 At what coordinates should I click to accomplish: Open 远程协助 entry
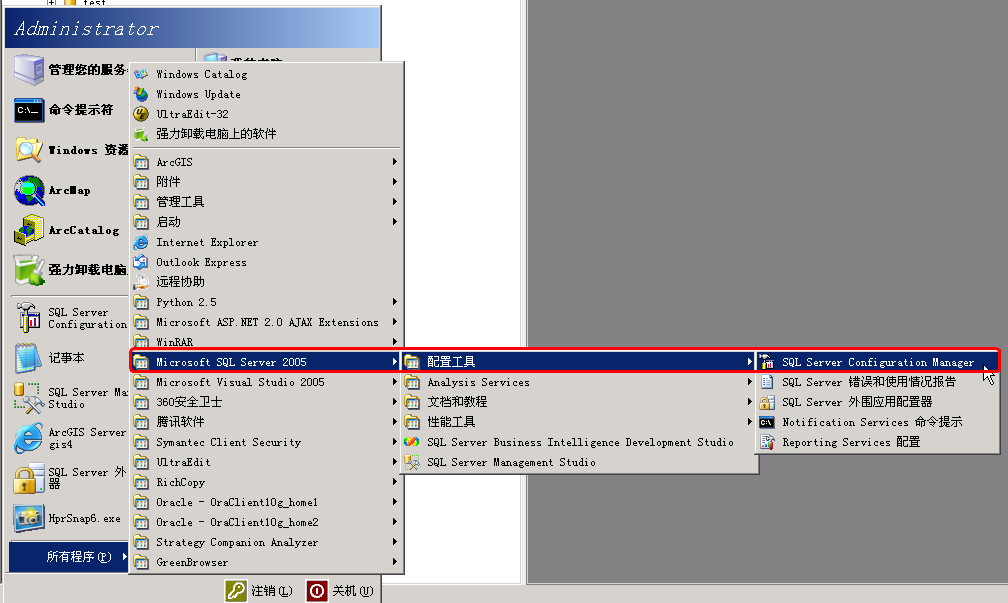pos(266,282)
